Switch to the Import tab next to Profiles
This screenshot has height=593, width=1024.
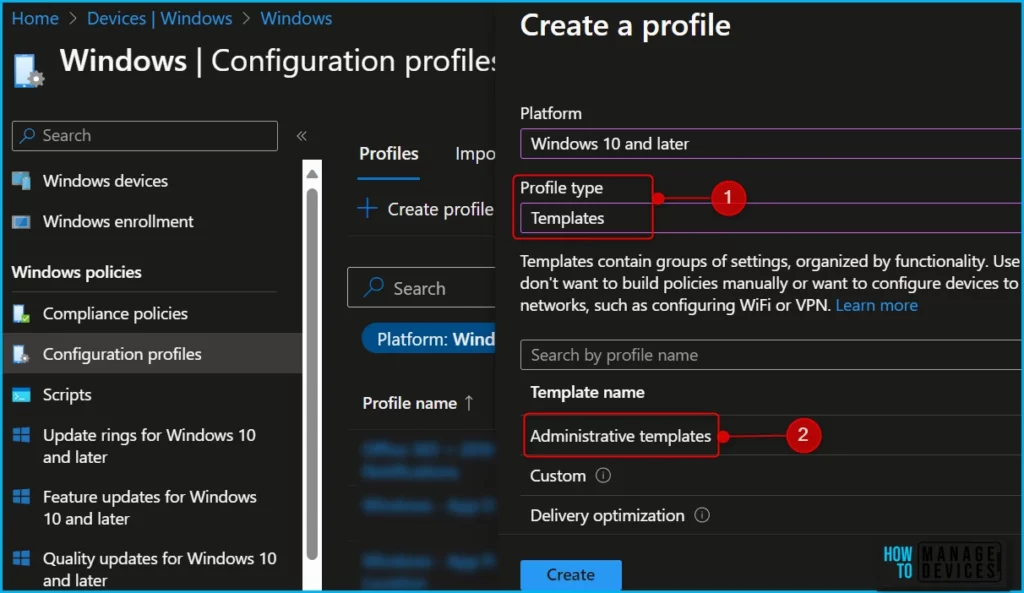pyautogui.click(x=475, y=153)
